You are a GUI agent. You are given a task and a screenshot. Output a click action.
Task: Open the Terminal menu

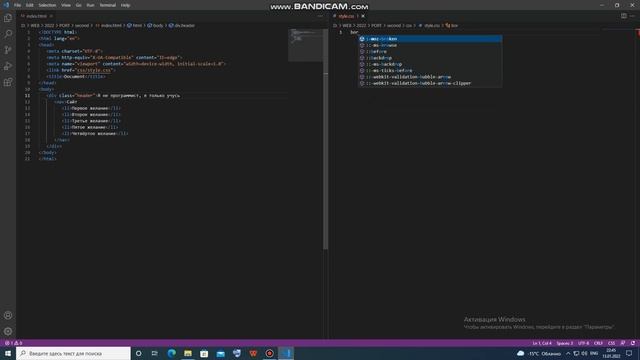click(x=108, y=5)
